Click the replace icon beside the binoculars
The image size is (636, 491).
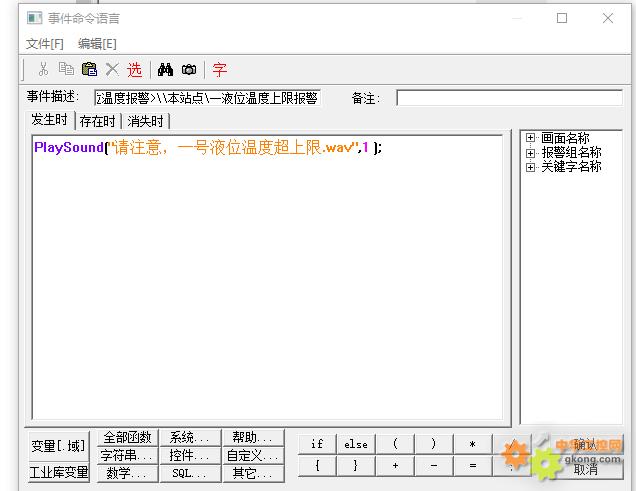[x=188, y=69]
